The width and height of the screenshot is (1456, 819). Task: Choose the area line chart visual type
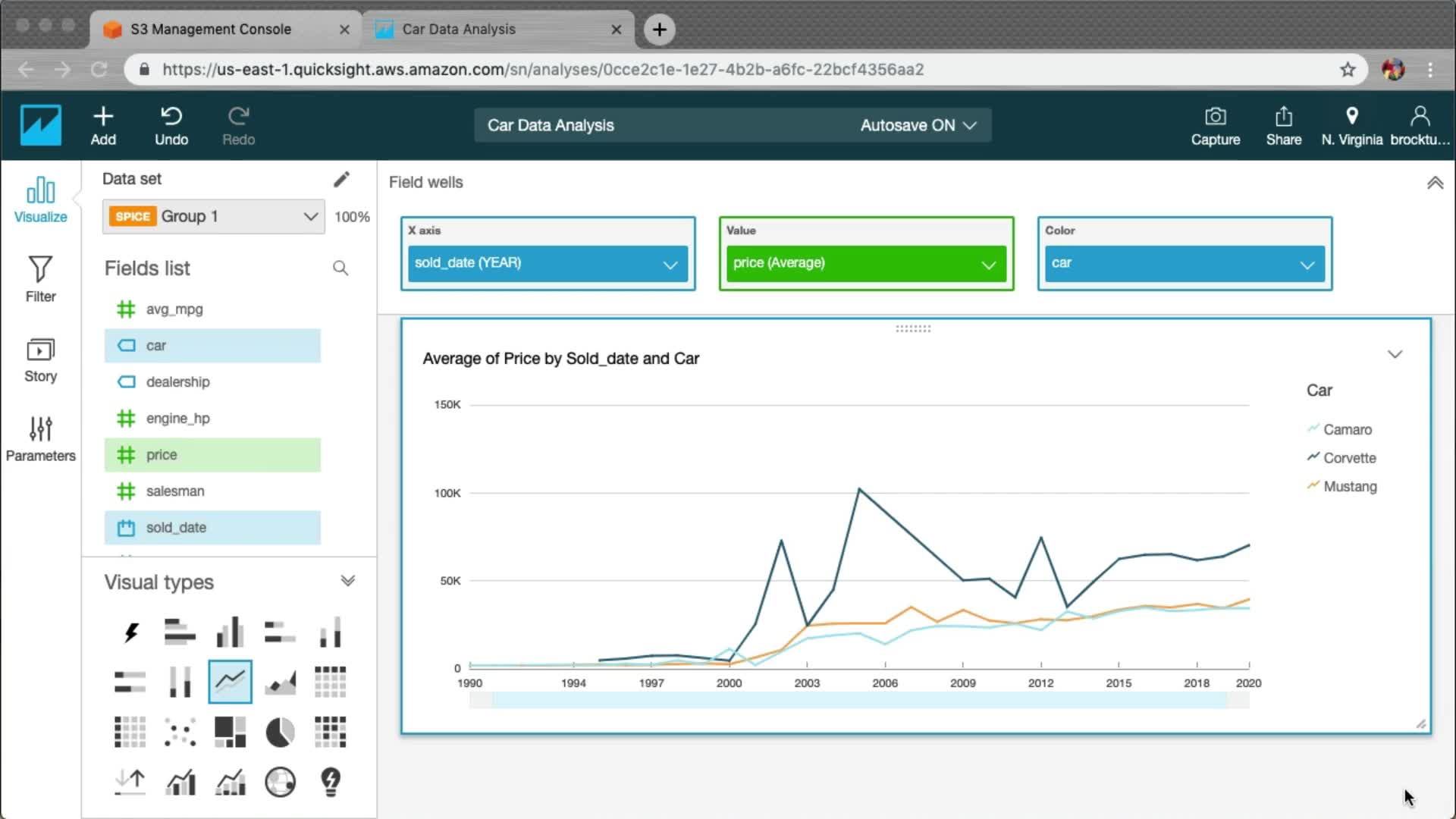point(280,682)
